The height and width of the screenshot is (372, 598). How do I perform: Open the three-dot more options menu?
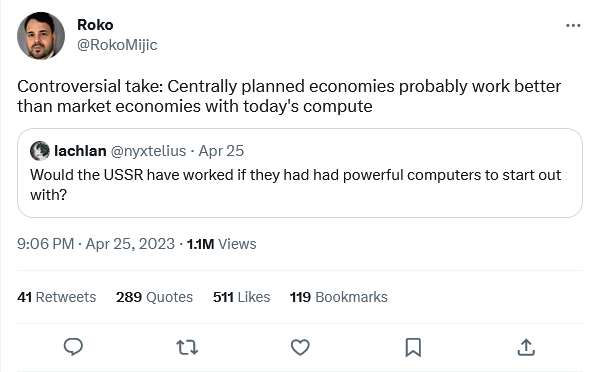coord(573,26)
